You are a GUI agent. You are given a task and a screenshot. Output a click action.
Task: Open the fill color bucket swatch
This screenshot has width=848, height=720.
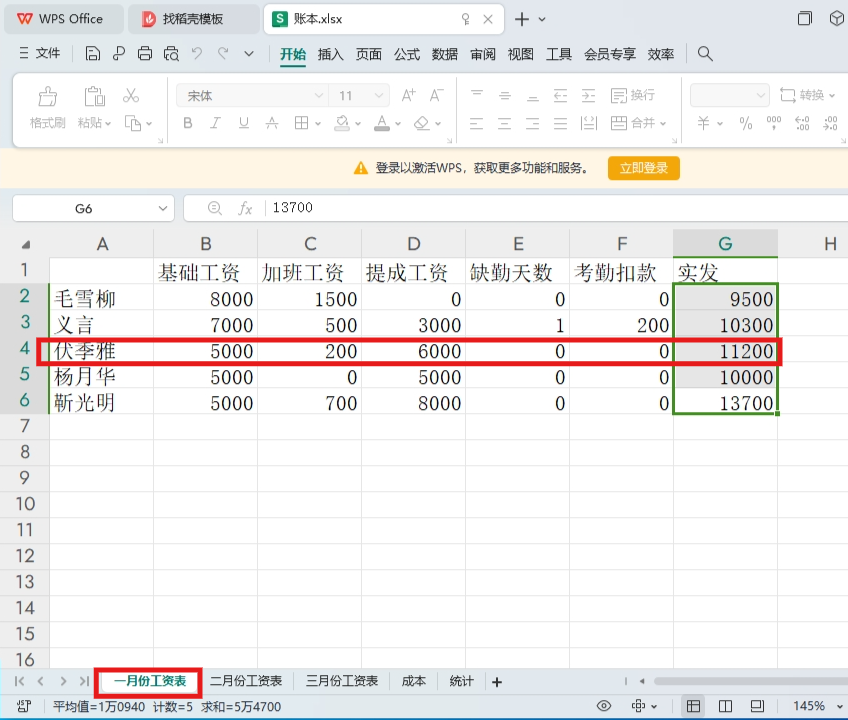point(342,123)
